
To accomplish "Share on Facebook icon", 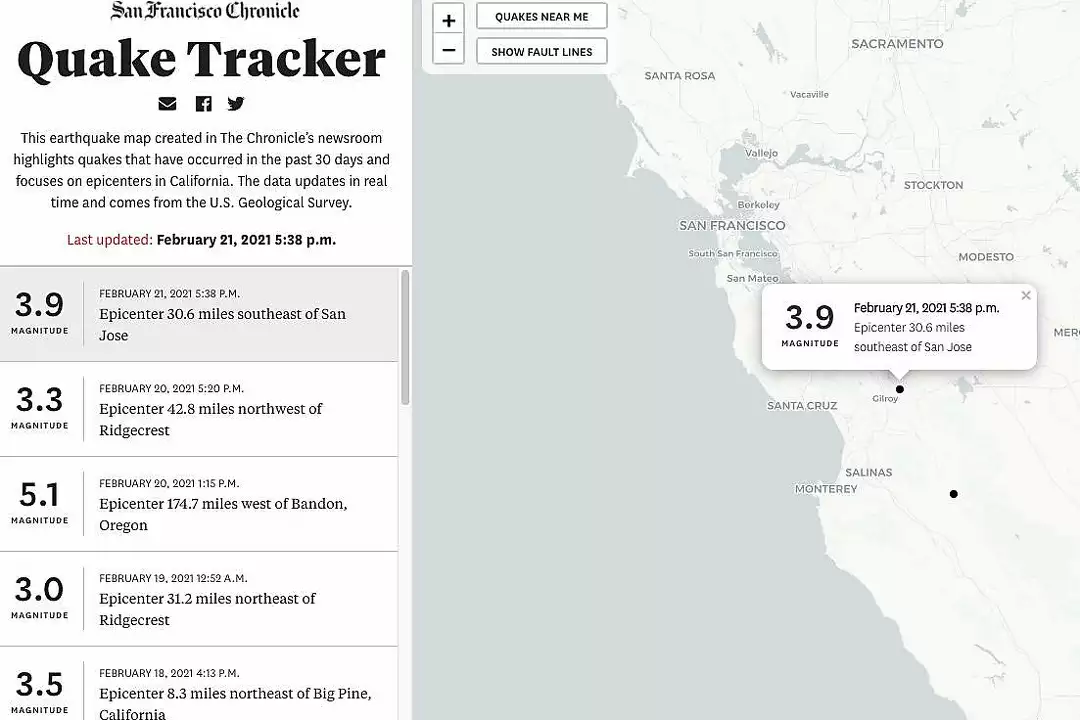I will pos(203,104).
